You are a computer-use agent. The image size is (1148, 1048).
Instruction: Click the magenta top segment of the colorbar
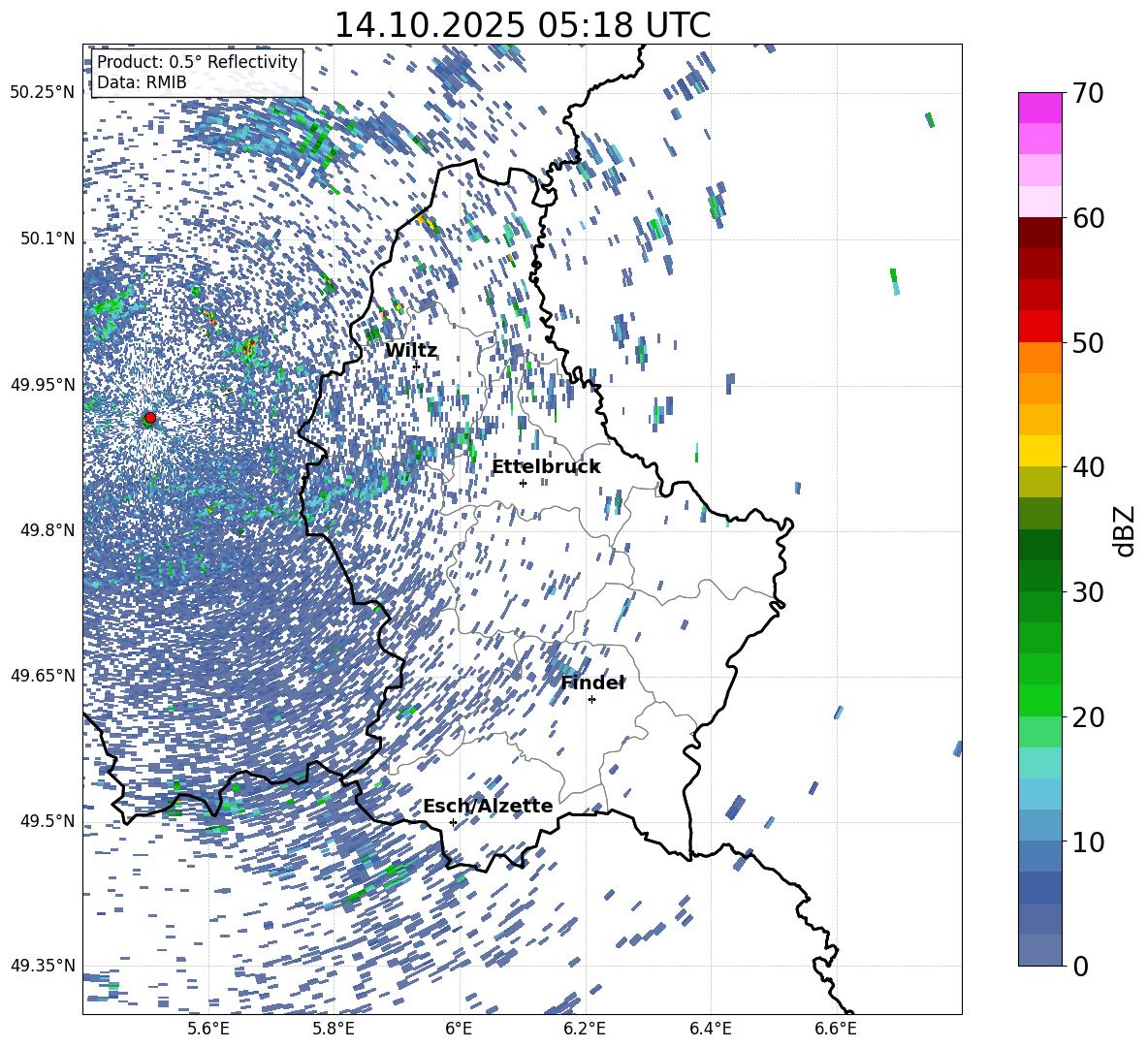tap(1039, 108)
